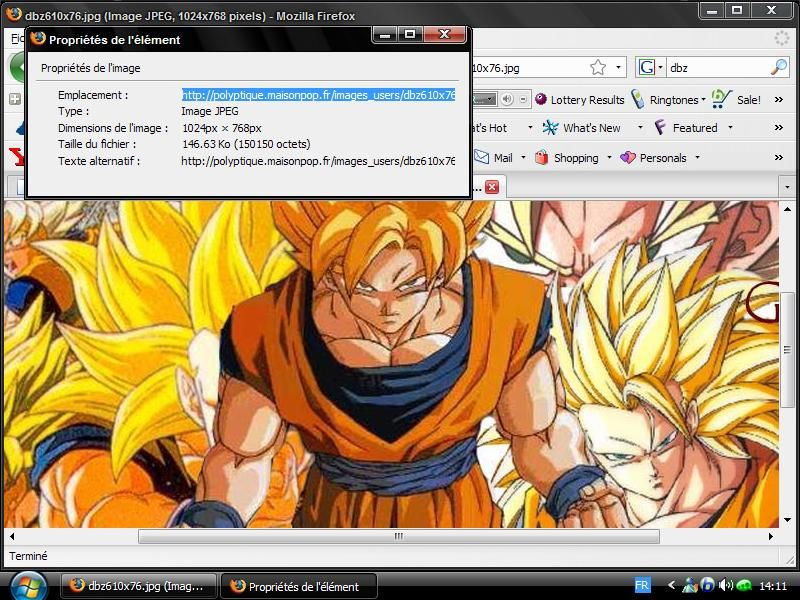800x600 pixels.
Task: Click the Sale! shopping cart icon
Action: [x=721, y=98]
